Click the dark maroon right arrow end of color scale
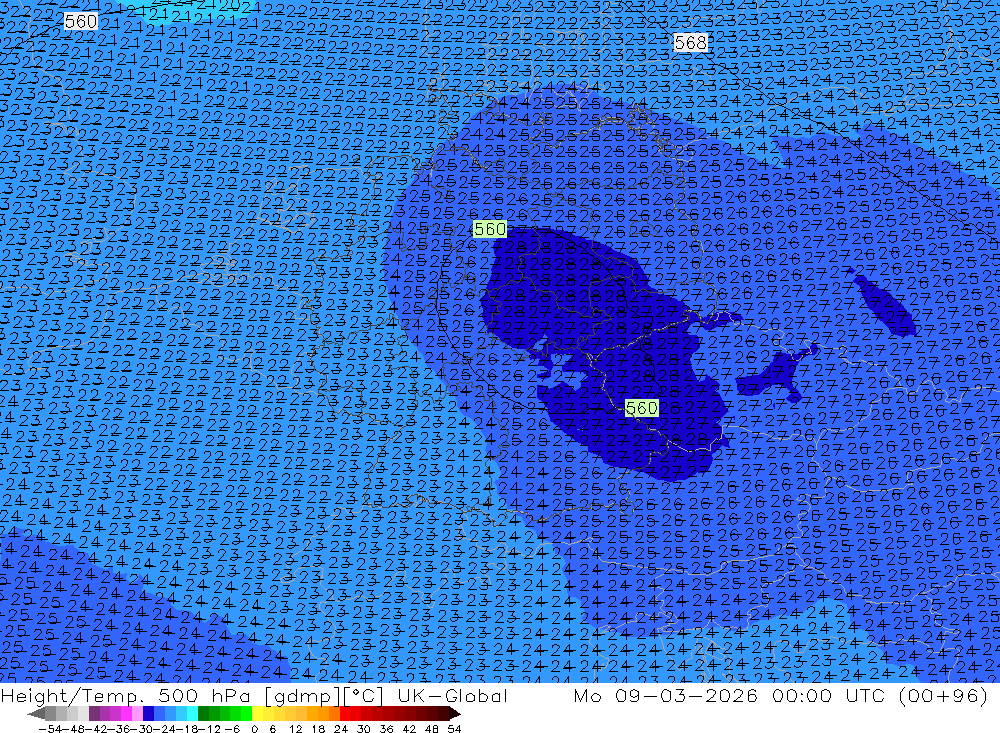Viewport: 1000px width, 733px height. [455, 714]
